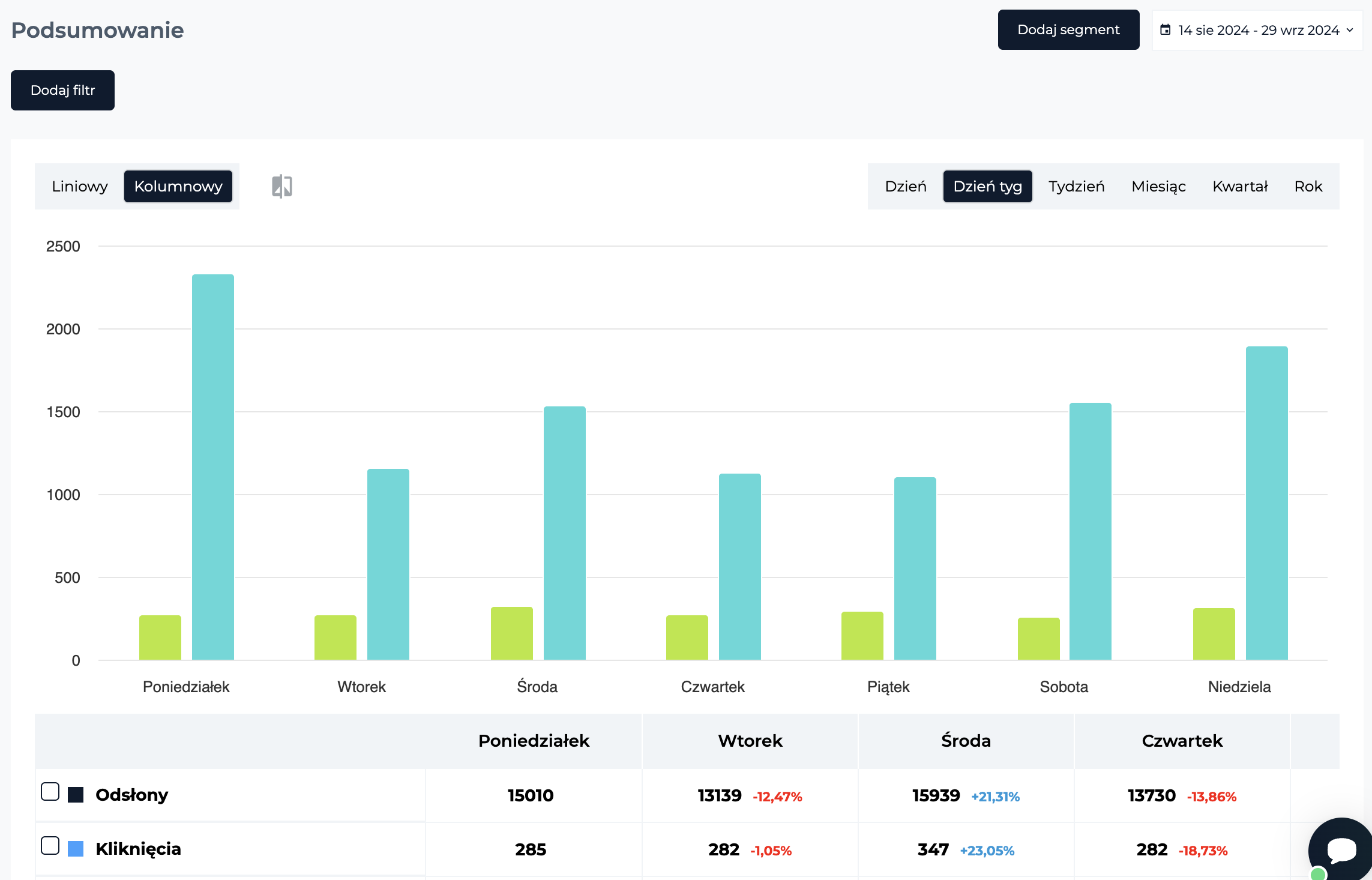The height and width of the screenshot is (880, 1372).
Task: Expand the date range chevron arrow
Action: click(1350, 29)
